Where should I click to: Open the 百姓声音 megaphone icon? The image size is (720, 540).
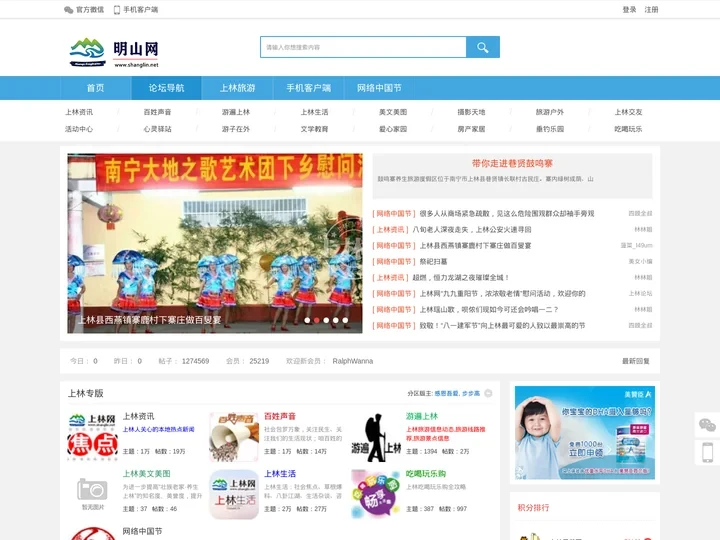pyautogui.click(x=234, y=437)
